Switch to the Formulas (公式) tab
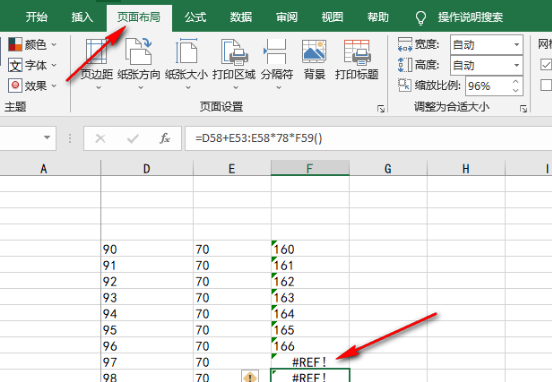 pos(195,17)
